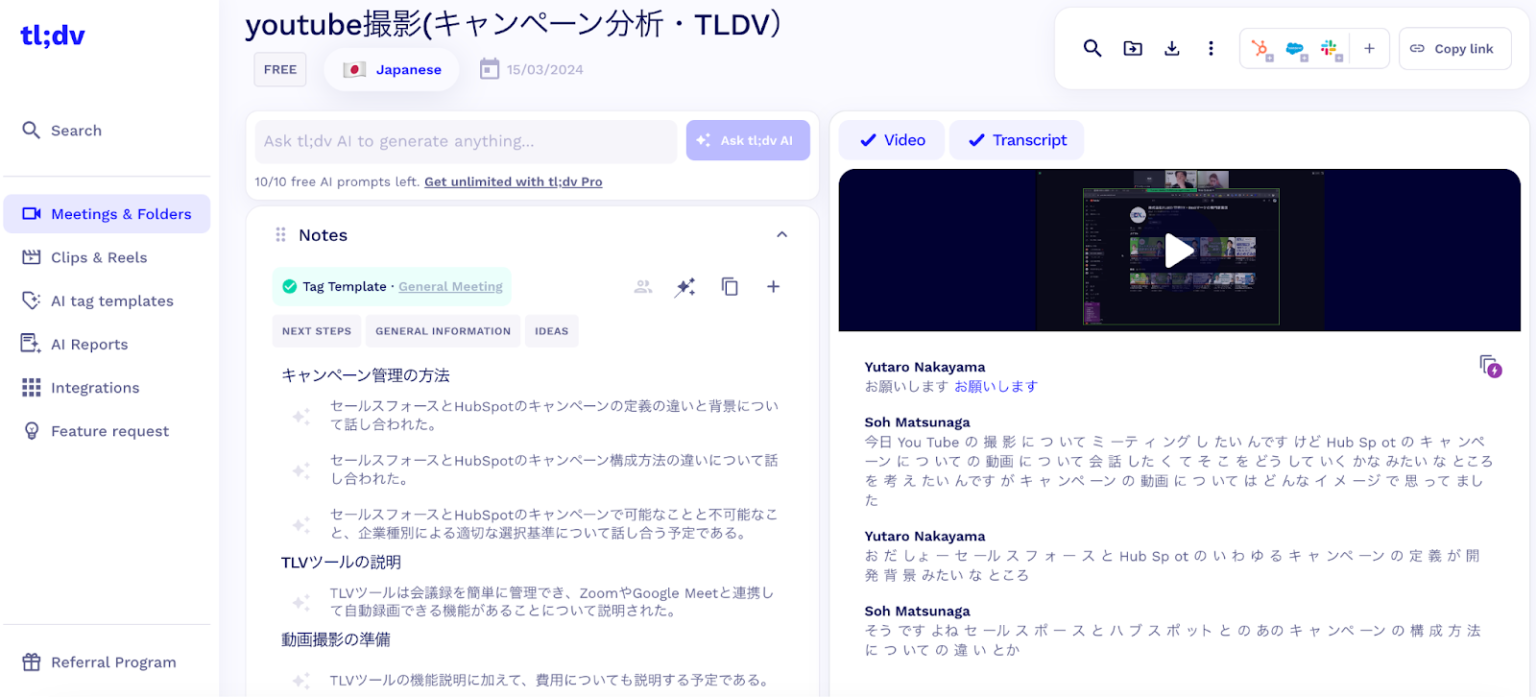Select AI tag templates in the sidebar

coord(111,300)
